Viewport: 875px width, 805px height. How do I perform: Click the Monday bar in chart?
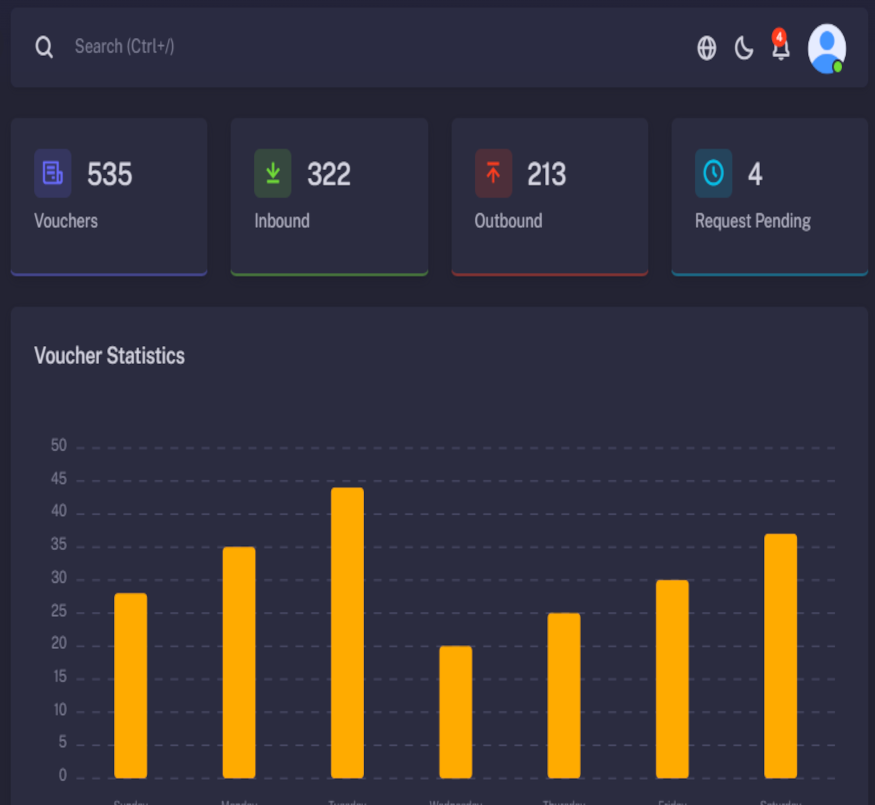click(239, 663)
